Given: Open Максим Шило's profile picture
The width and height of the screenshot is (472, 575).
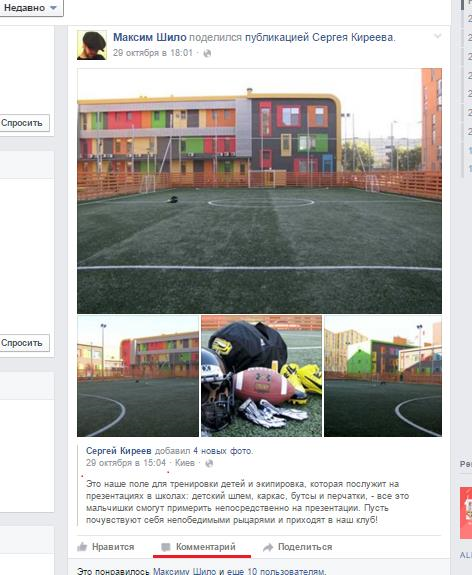Looking at the screenshot, I should (92, 45).
